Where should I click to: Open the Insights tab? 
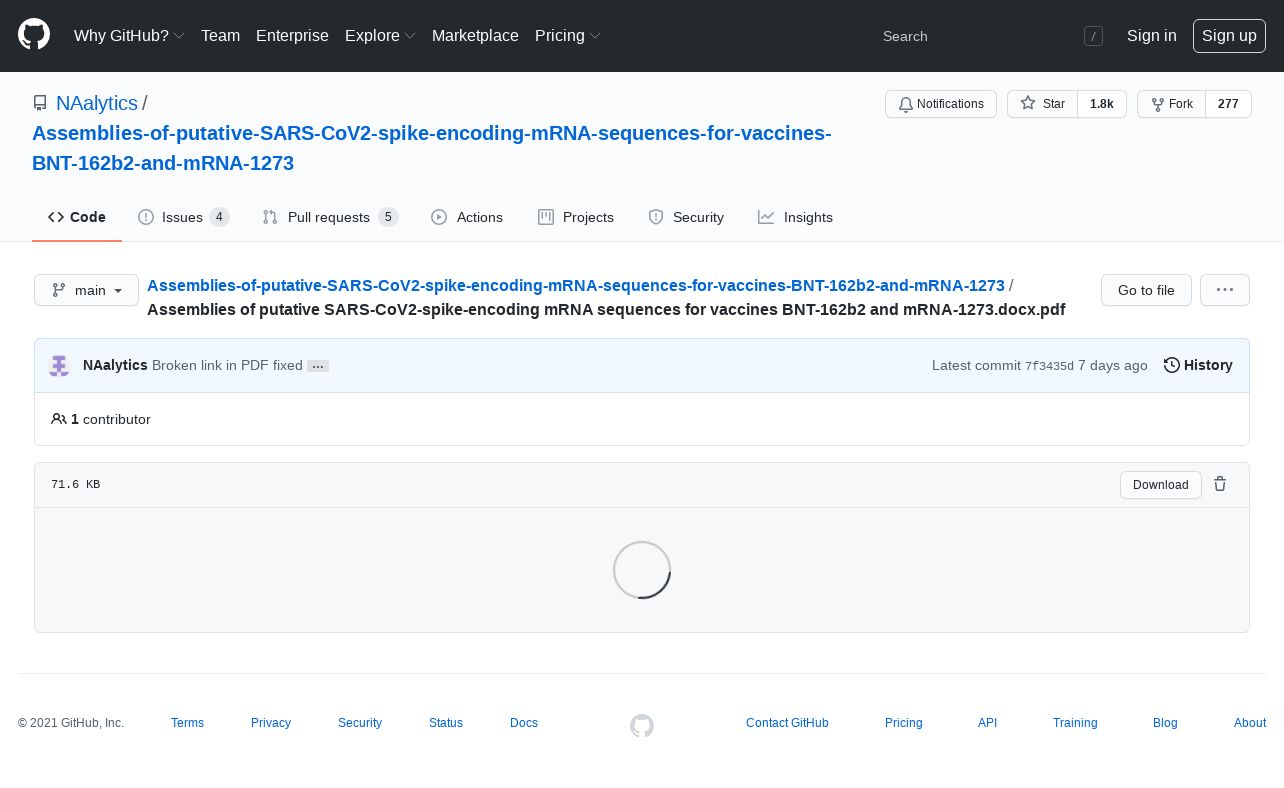(x=795, y=217)
